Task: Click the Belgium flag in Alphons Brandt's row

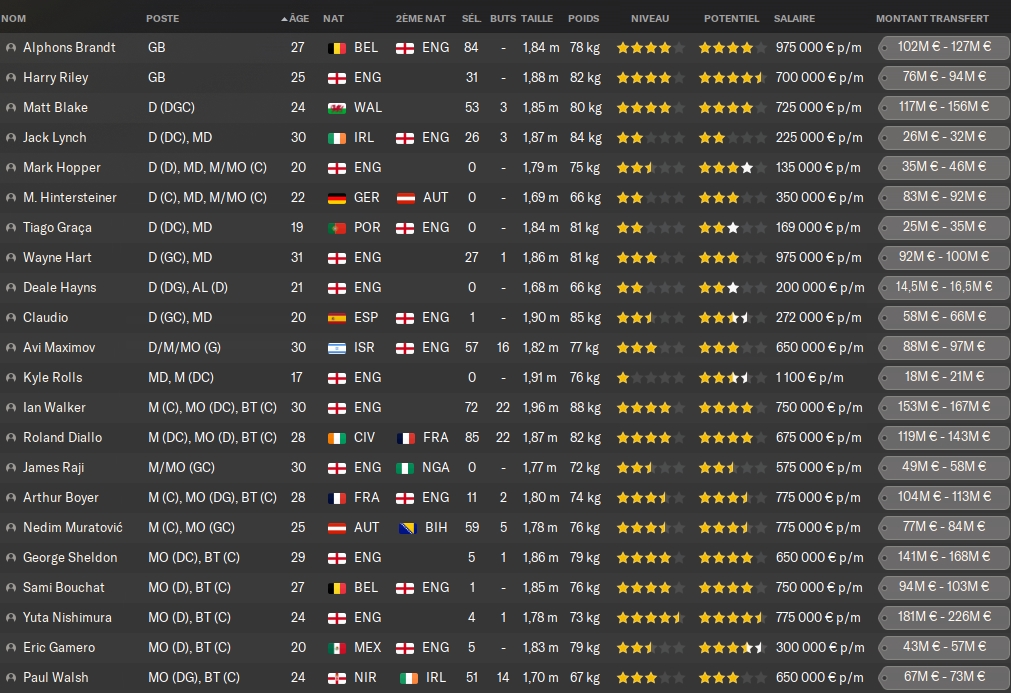Action: pyautogui.click(x=337, y=48)
